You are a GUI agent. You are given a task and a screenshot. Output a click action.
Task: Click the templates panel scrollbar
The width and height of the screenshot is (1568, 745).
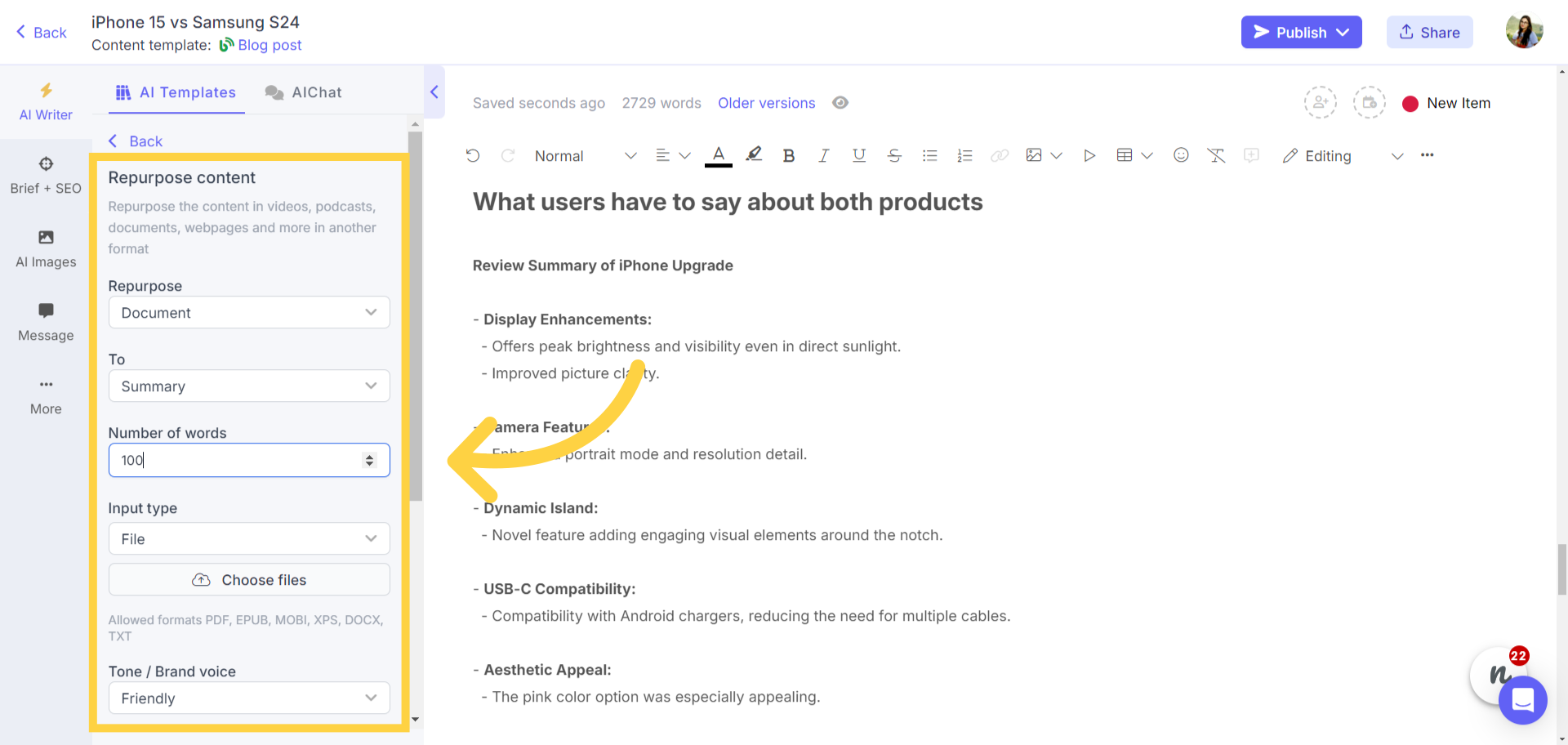tap(415, 315)
